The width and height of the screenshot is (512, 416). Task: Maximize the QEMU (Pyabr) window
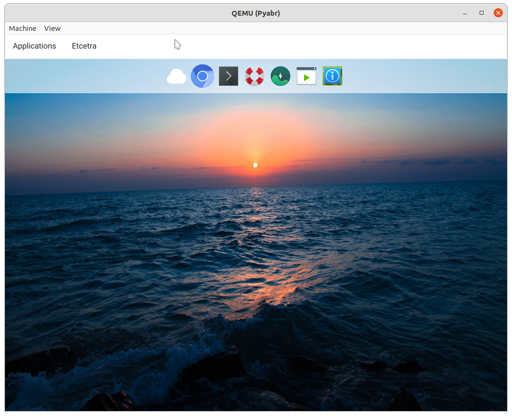[481, 13]
